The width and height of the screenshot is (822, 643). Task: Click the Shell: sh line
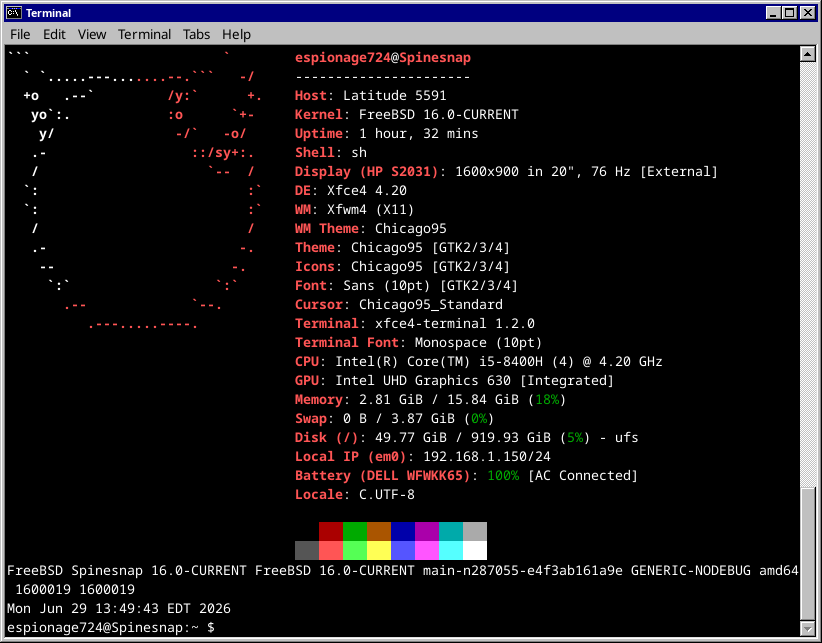tap(331, 152)
